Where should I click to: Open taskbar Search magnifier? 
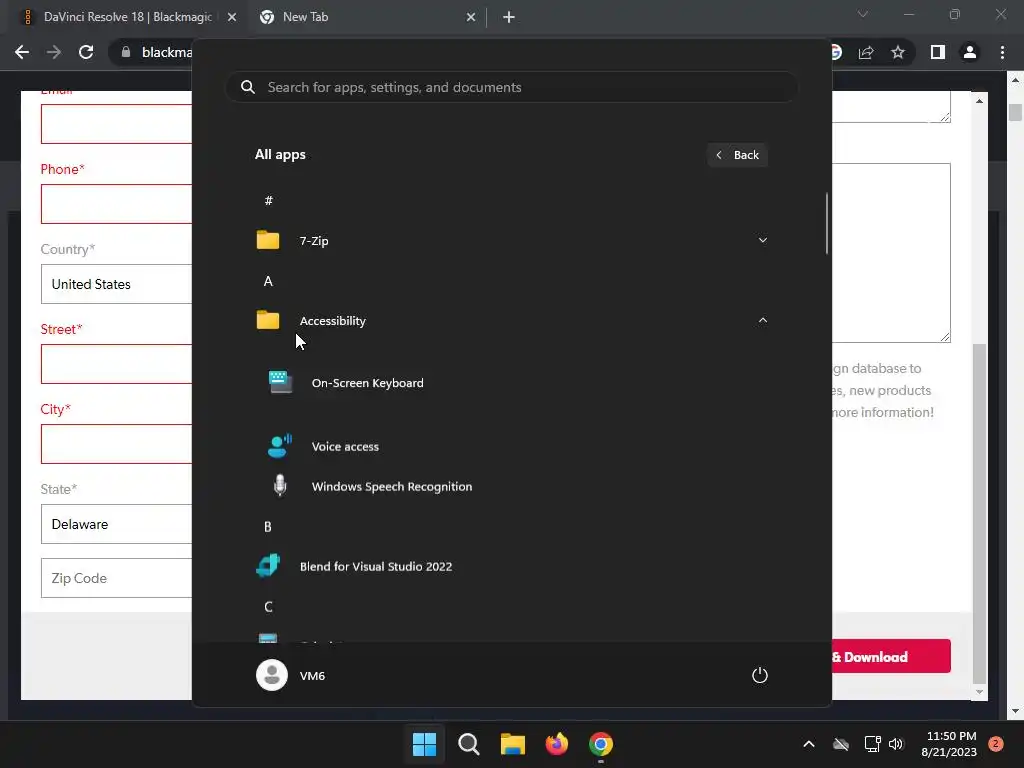(x=469, y=744)
